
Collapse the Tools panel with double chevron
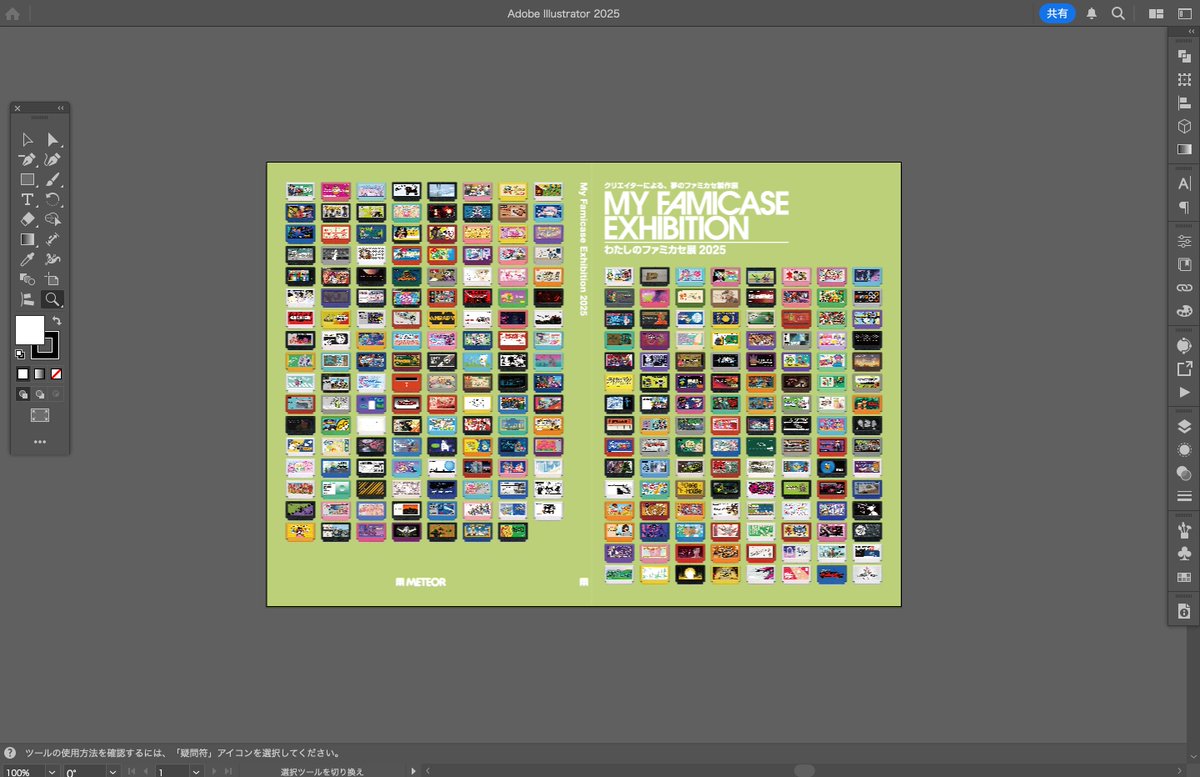(x=60, y=107)
